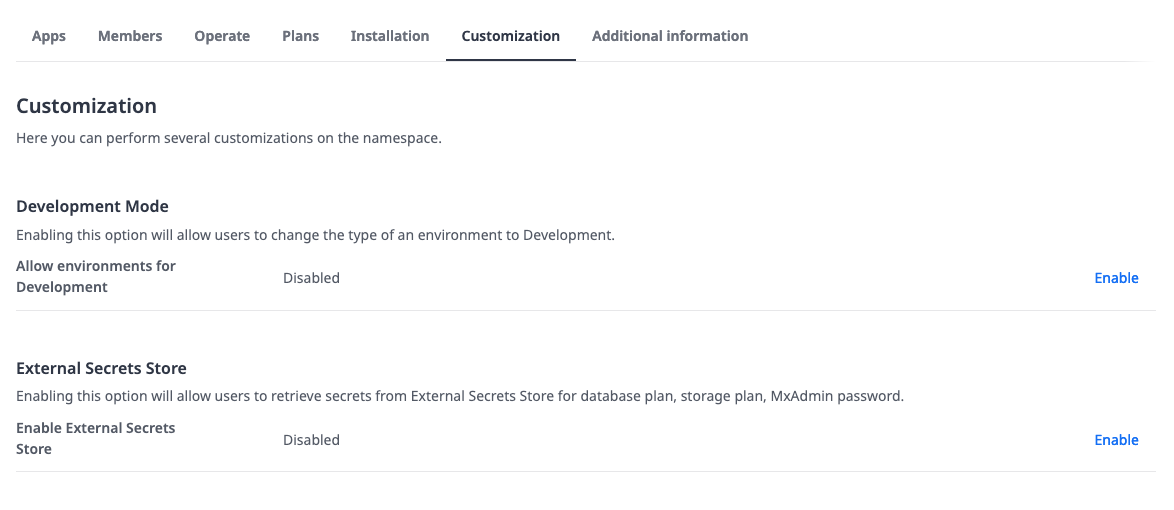
Task: Select the Development Mode section heading
Action: click(92, 206)
